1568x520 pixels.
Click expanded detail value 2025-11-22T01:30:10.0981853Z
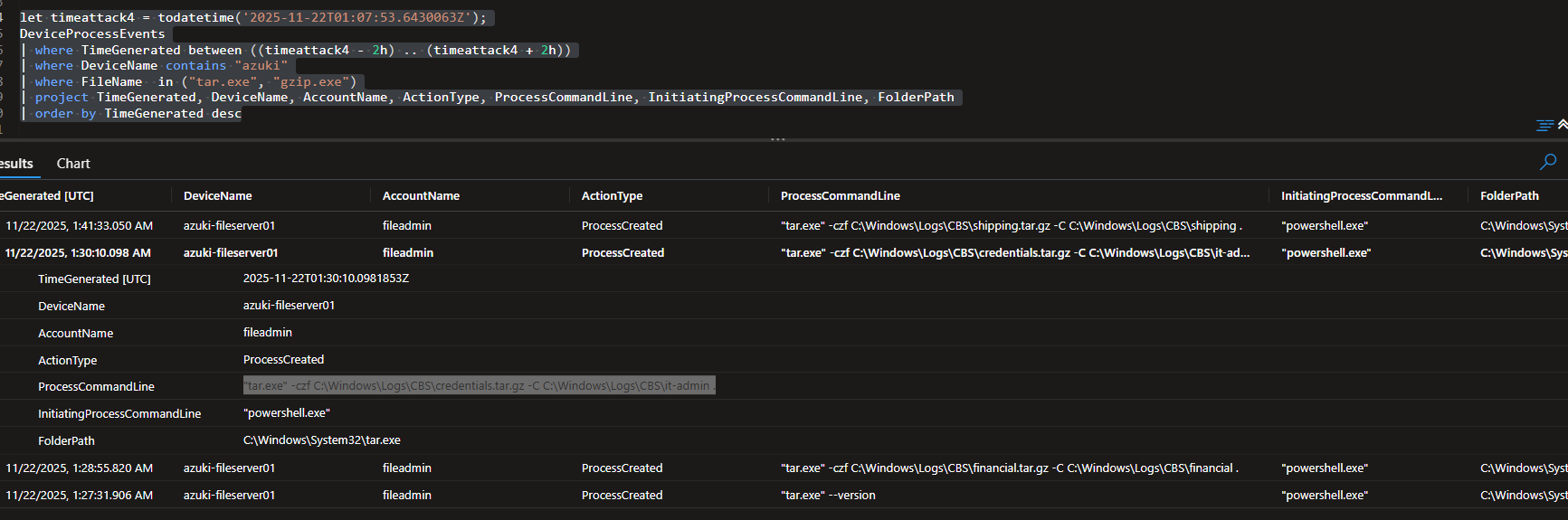click(x=326, y=279)
